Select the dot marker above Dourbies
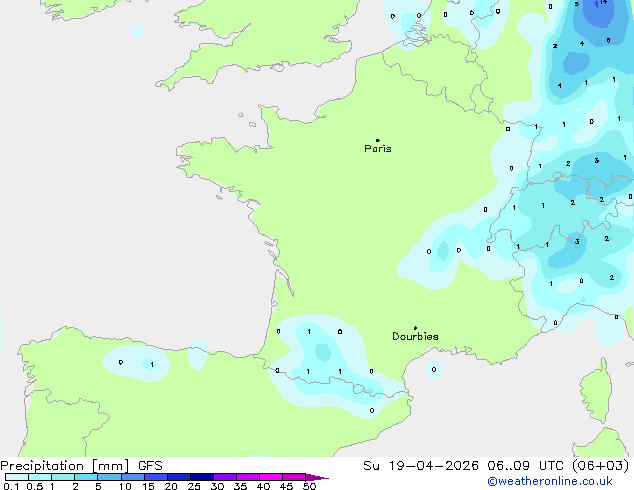The height and width of the screenshot is (490, 634). pyautogui.click(x=415, y=328)
